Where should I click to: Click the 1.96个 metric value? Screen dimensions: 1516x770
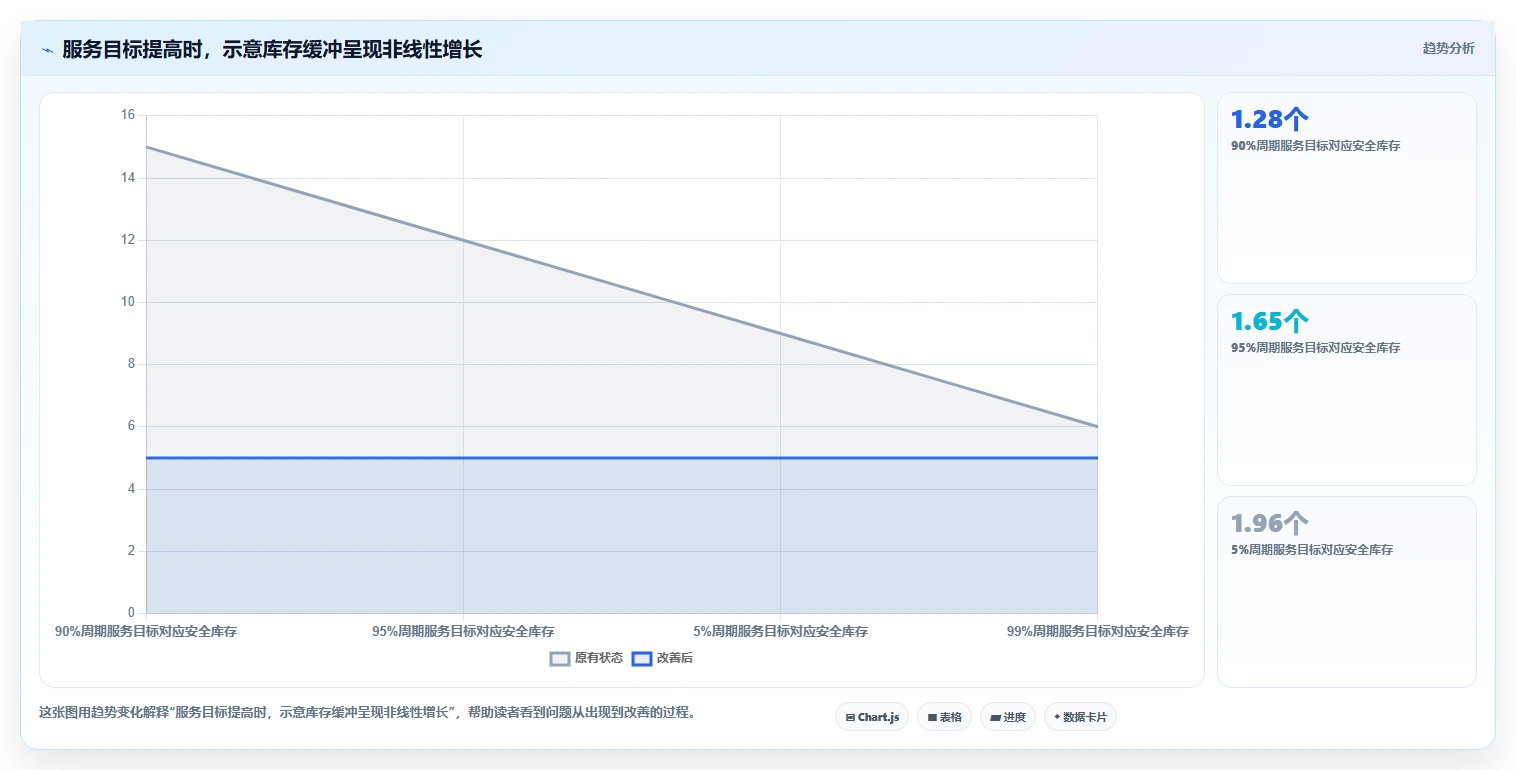[1269, 523]
